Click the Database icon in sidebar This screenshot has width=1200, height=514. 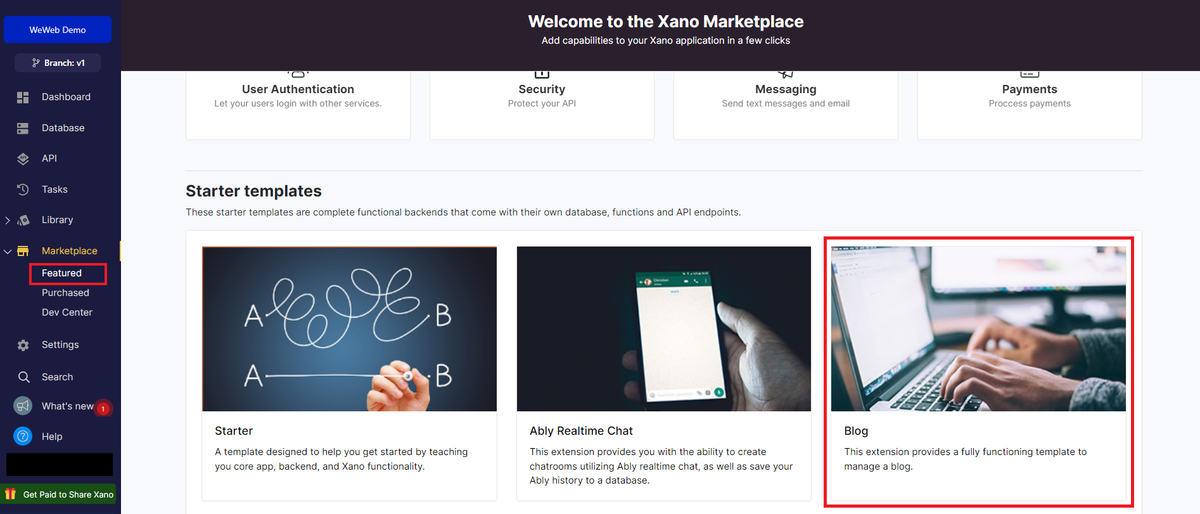click(x=23, y=128)
